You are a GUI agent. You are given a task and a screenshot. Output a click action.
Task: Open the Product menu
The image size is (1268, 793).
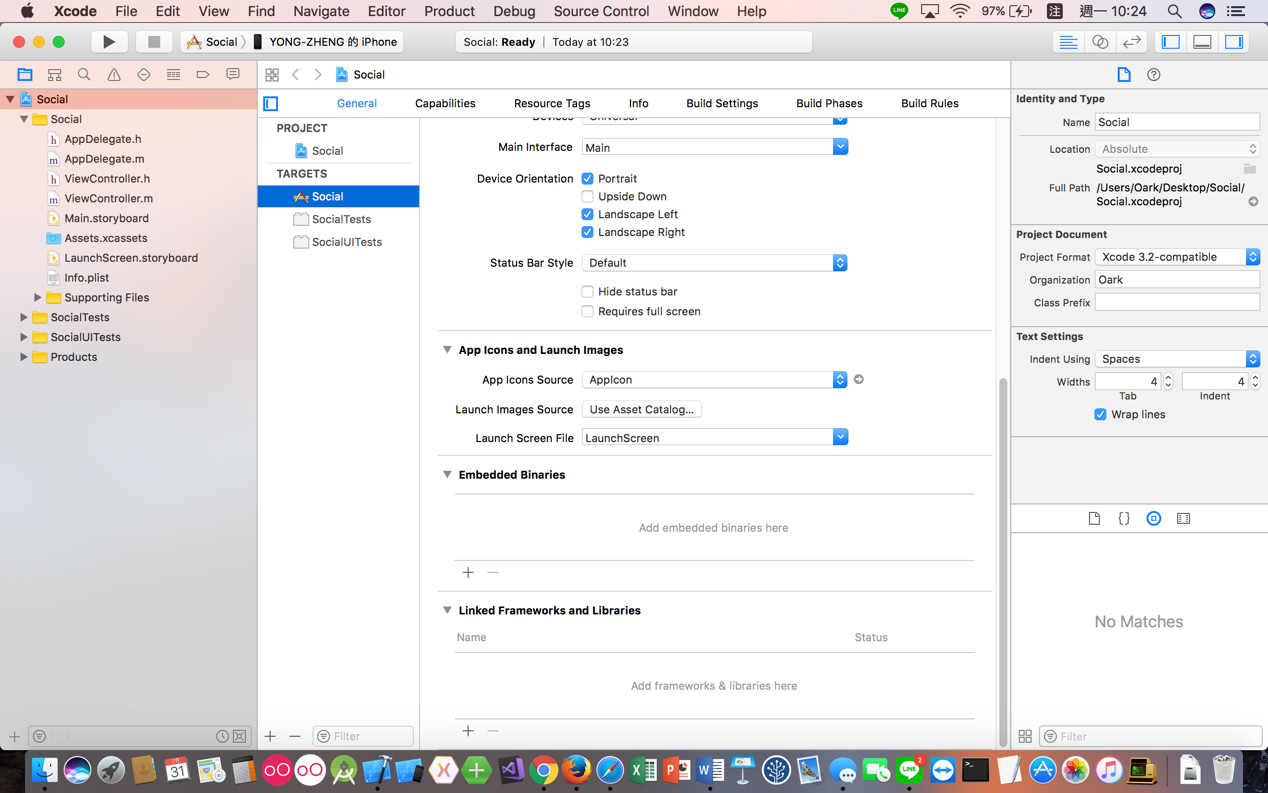[449, 11]
